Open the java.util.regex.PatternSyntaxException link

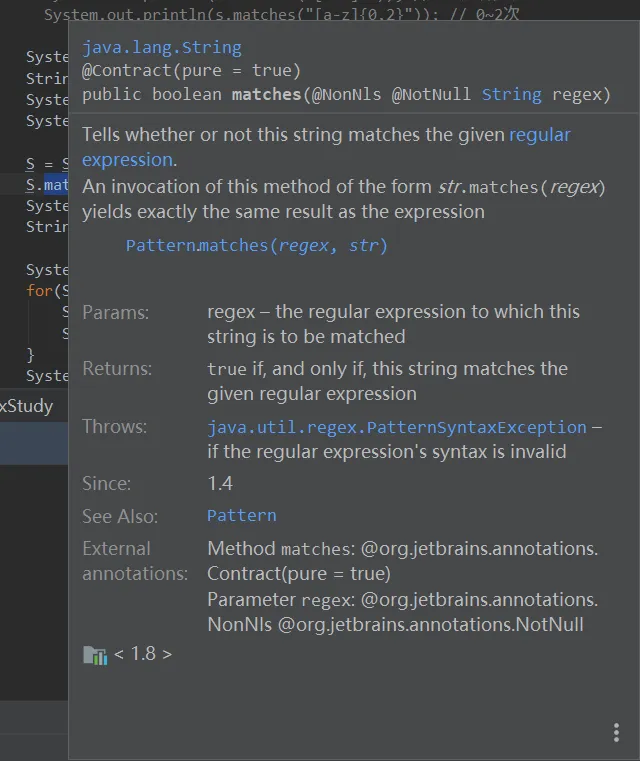pyautogui.click(x=396, y=427)
